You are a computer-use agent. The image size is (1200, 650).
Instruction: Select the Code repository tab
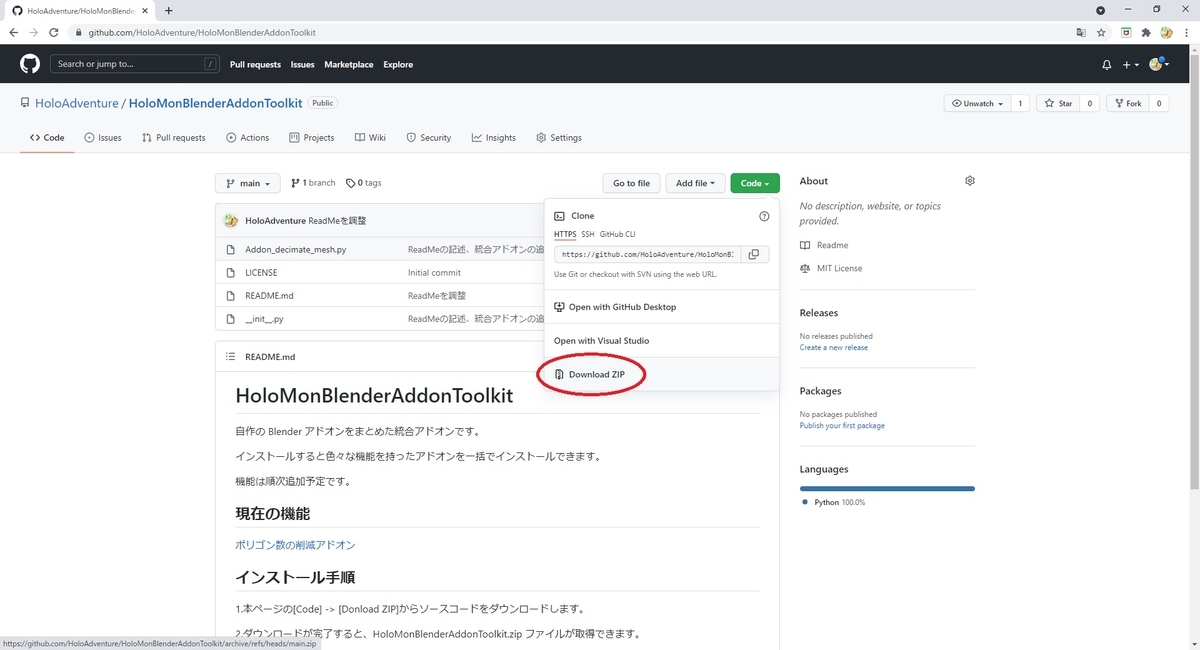(x=47, y=138)
